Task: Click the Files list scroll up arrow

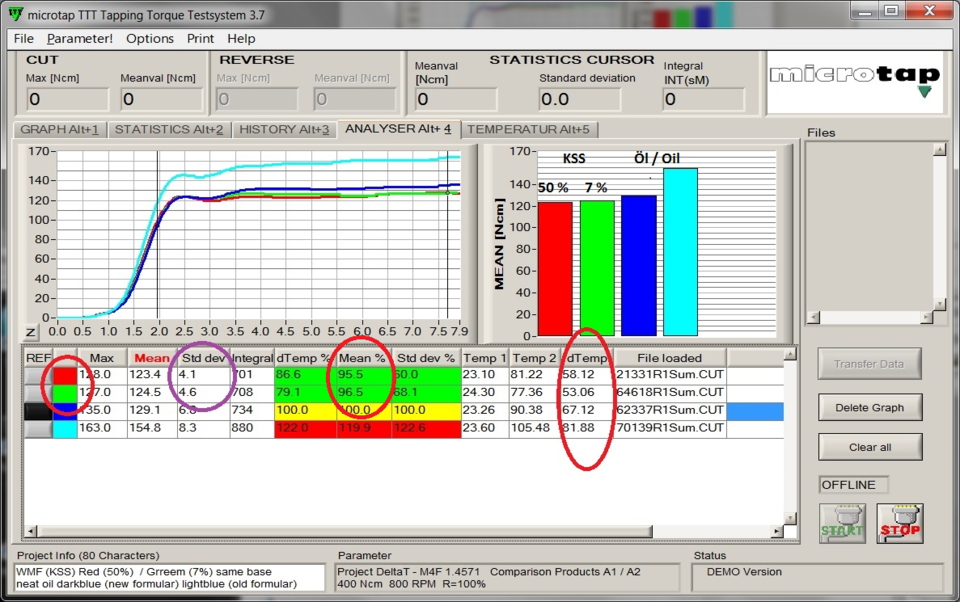Action: click(x=940, y=150)
